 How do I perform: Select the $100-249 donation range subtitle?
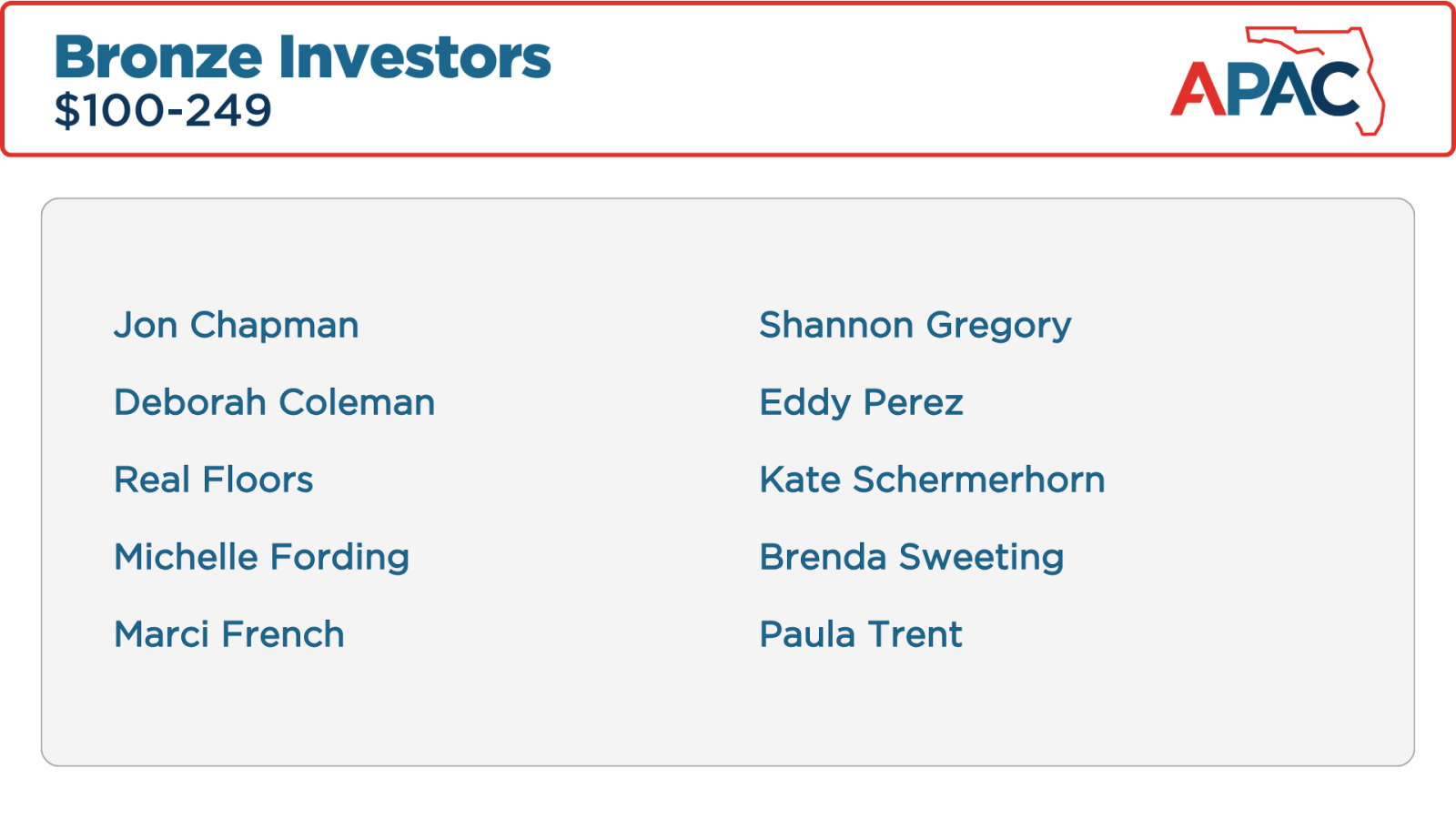[x=163, y=111]
